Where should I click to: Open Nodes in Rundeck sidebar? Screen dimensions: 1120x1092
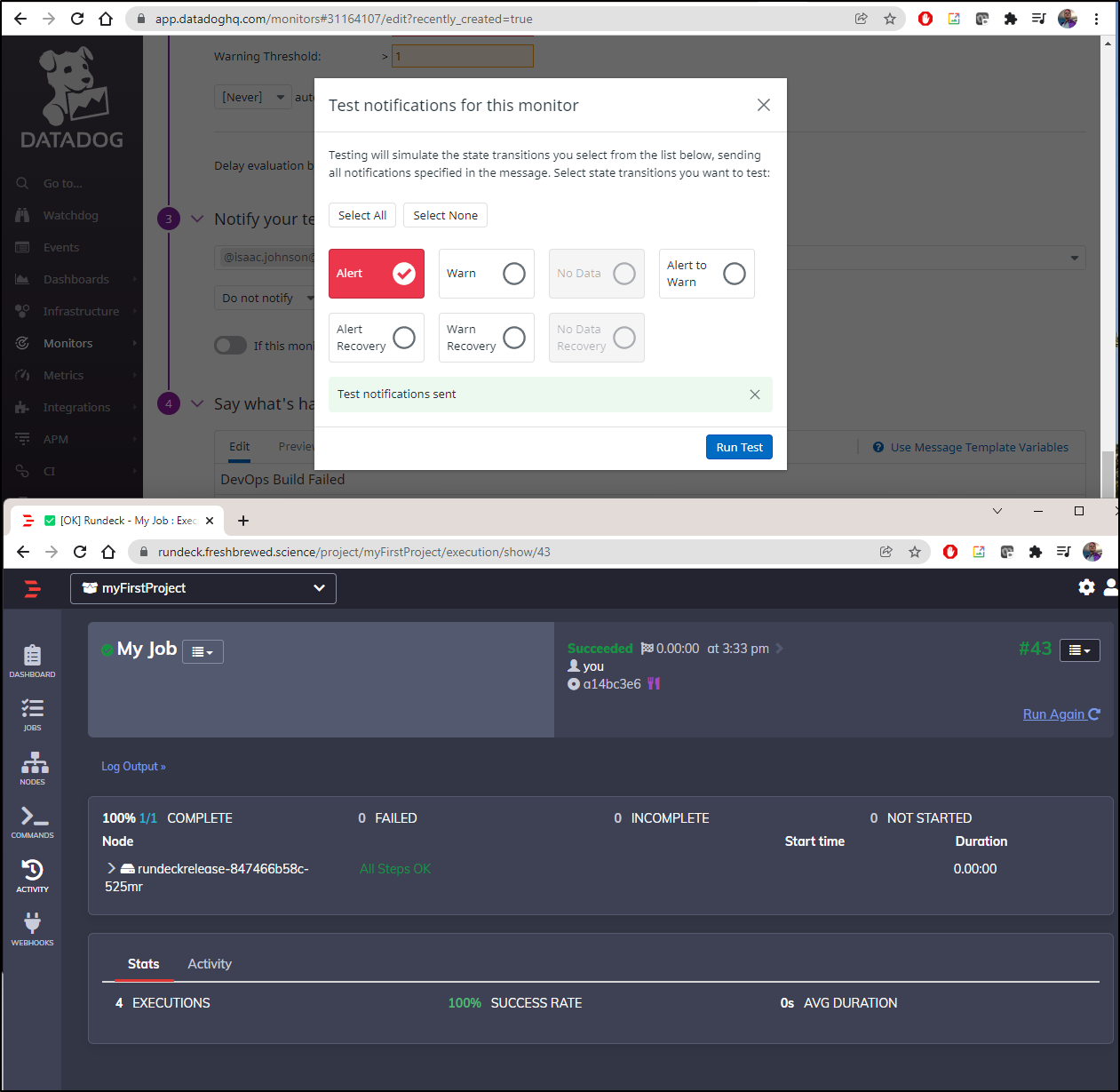coord(32,769)
